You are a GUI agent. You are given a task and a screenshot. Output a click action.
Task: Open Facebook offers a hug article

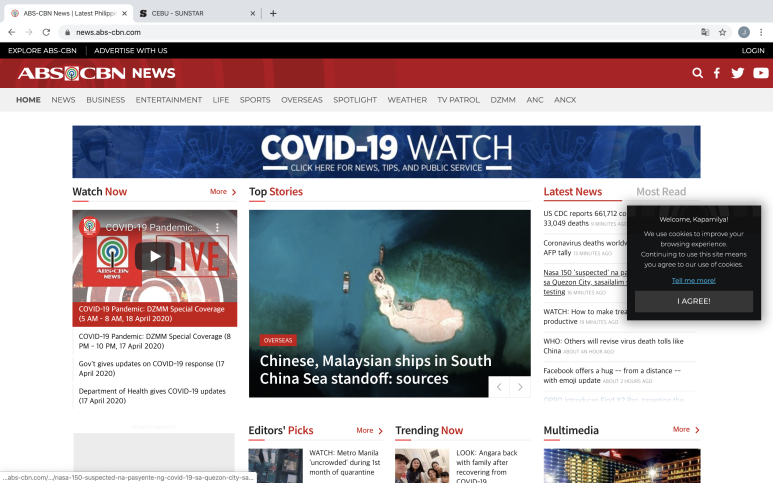pyautogui.click(x=612, y=376)
